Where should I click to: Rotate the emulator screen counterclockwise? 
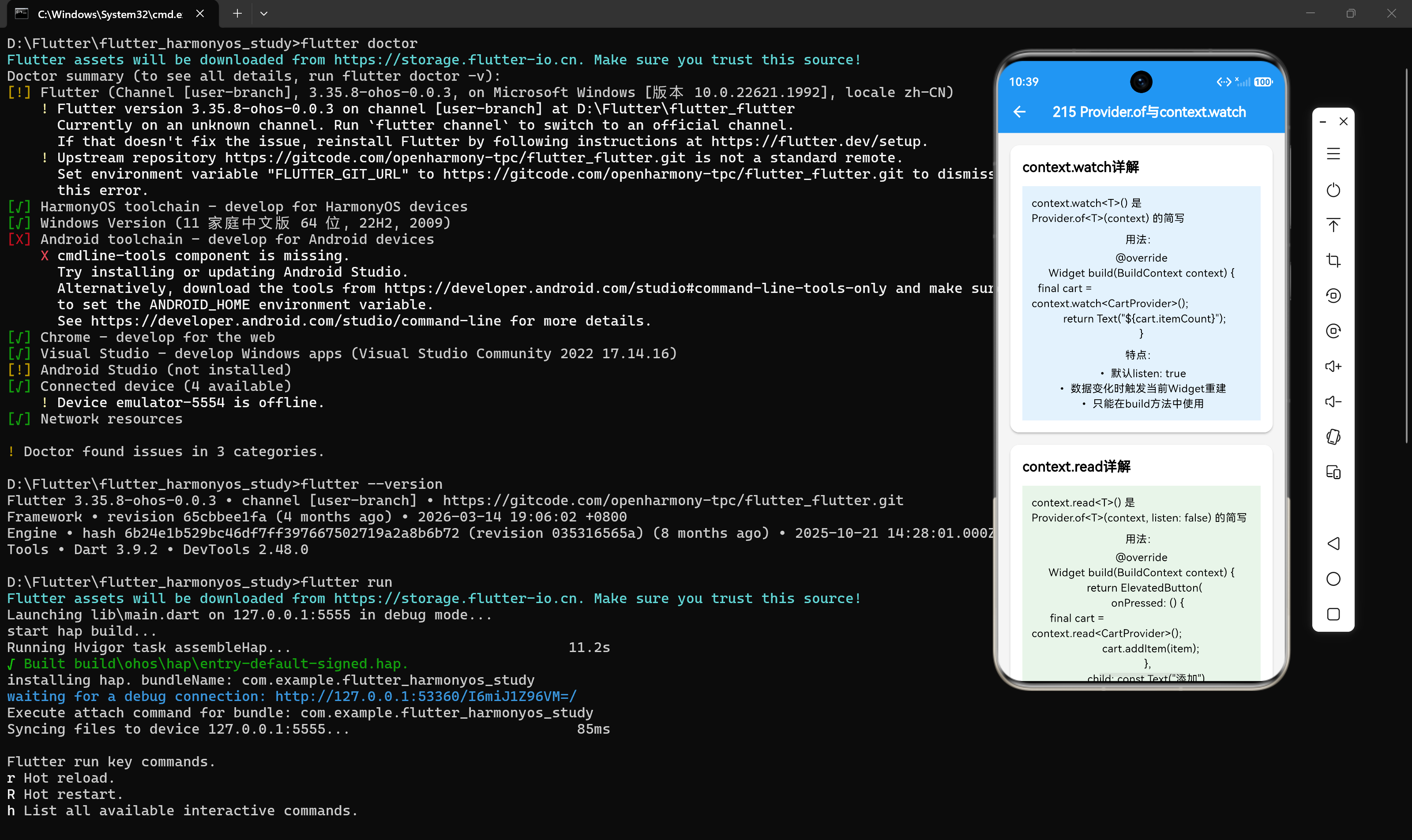(x=1333, y=296)
